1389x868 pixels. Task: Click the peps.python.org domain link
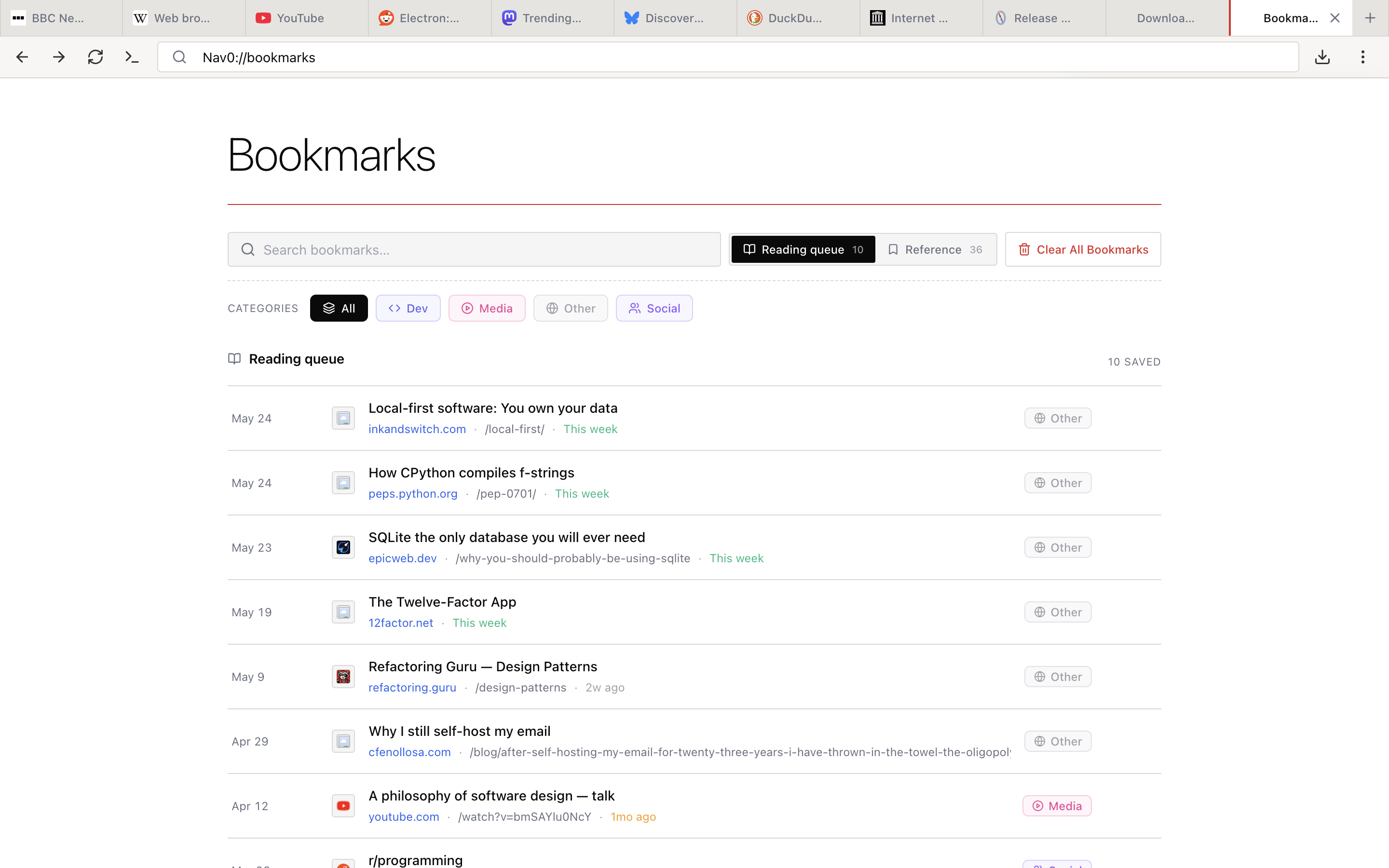point(413,494)
